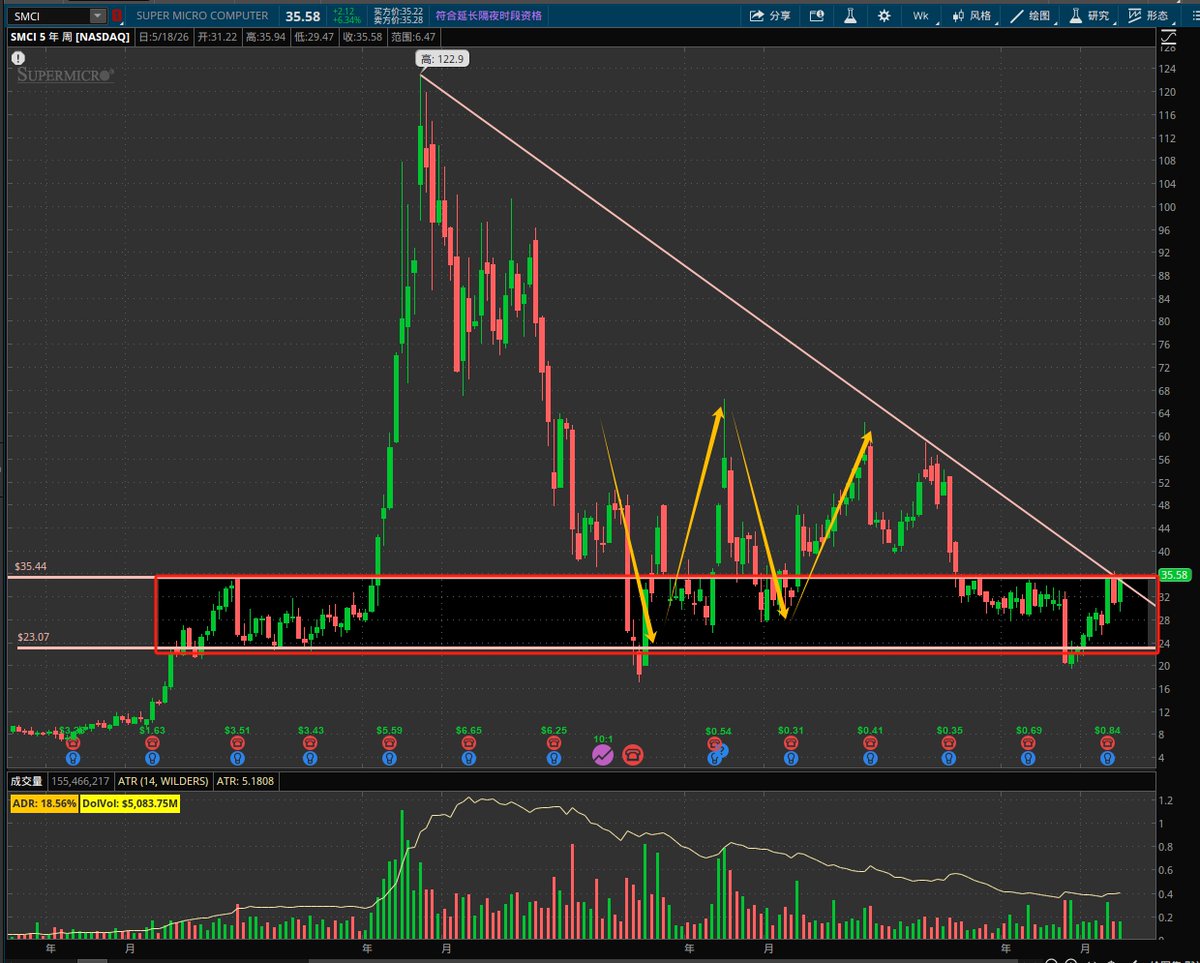Click the phone icon under $6.65 earnings

(x=468, y=744)
